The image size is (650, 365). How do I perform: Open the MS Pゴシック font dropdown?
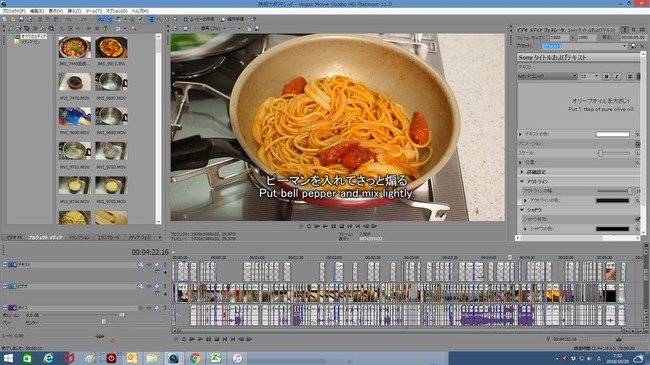click(547, 76)
